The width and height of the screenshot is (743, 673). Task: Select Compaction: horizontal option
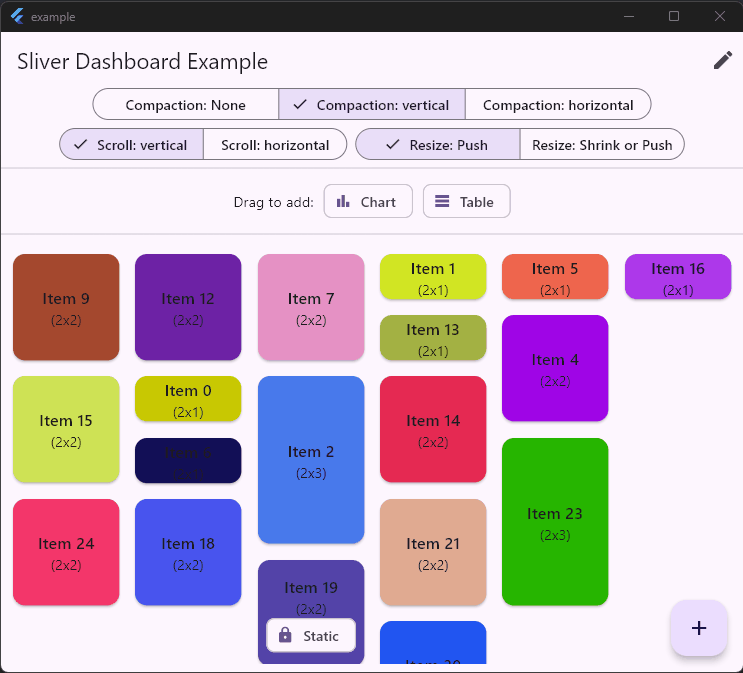[558, 104]
